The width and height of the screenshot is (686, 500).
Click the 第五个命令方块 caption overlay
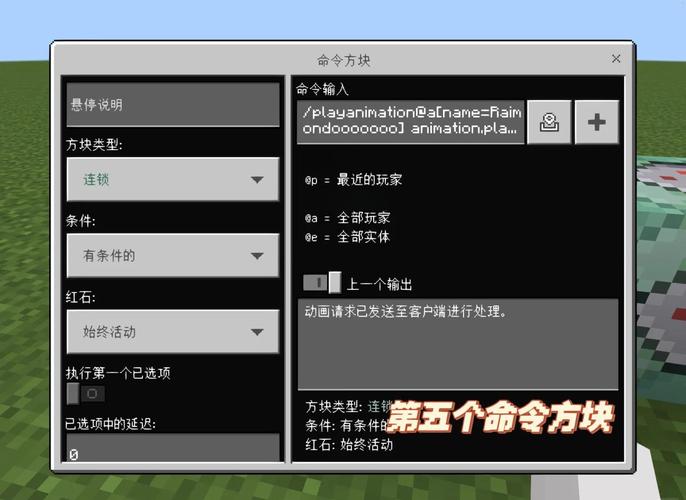point(499,418)
